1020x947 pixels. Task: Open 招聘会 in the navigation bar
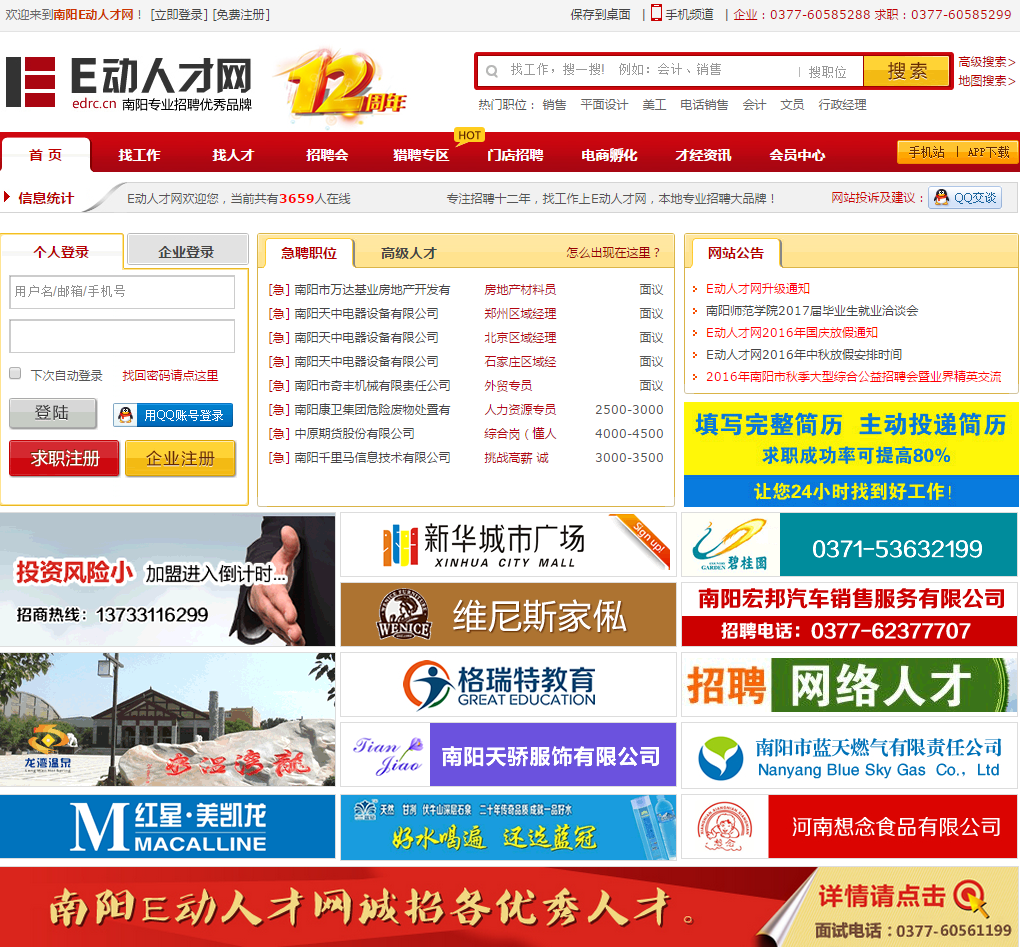tap(327, 155)
